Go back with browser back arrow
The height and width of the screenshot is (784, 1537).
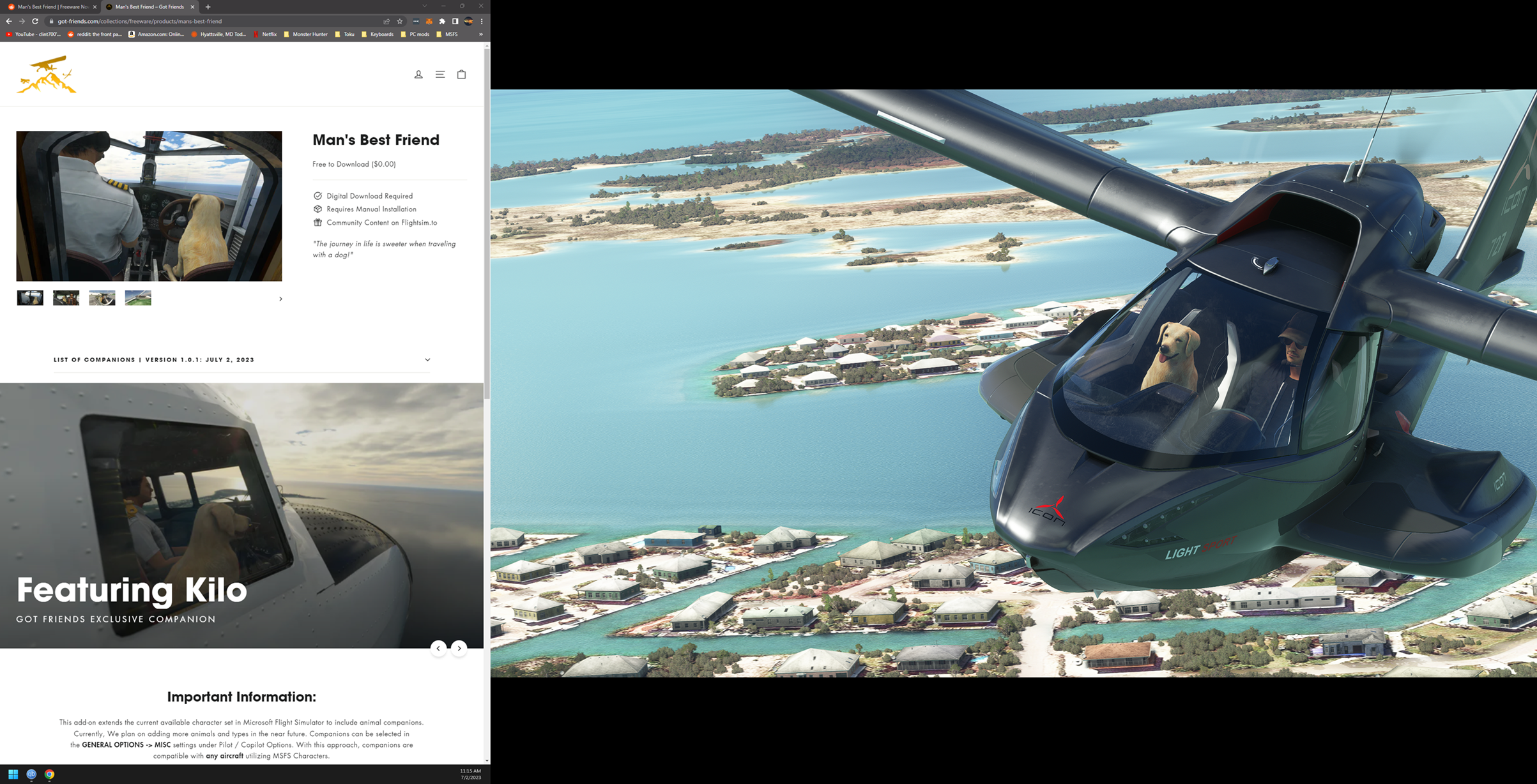point(8,21)
